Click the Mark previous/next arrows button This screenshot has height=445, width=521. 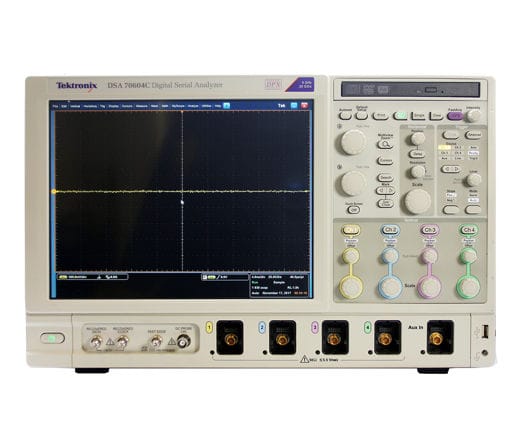(385, 191)
